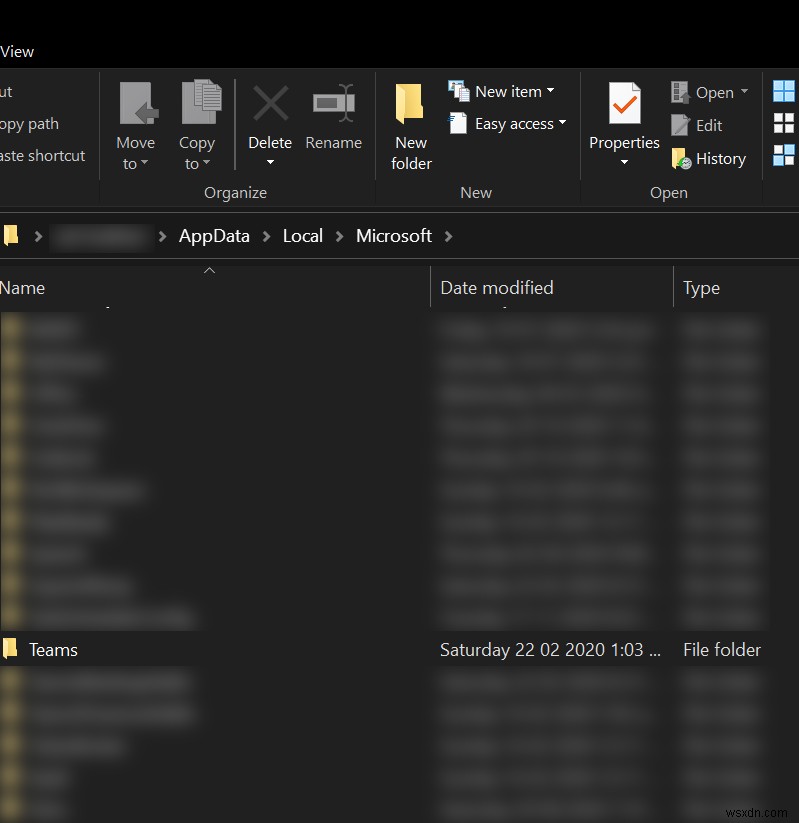Open Properties with the checkmark icon
Screen dimensions: 799x823
pos(624,103)
